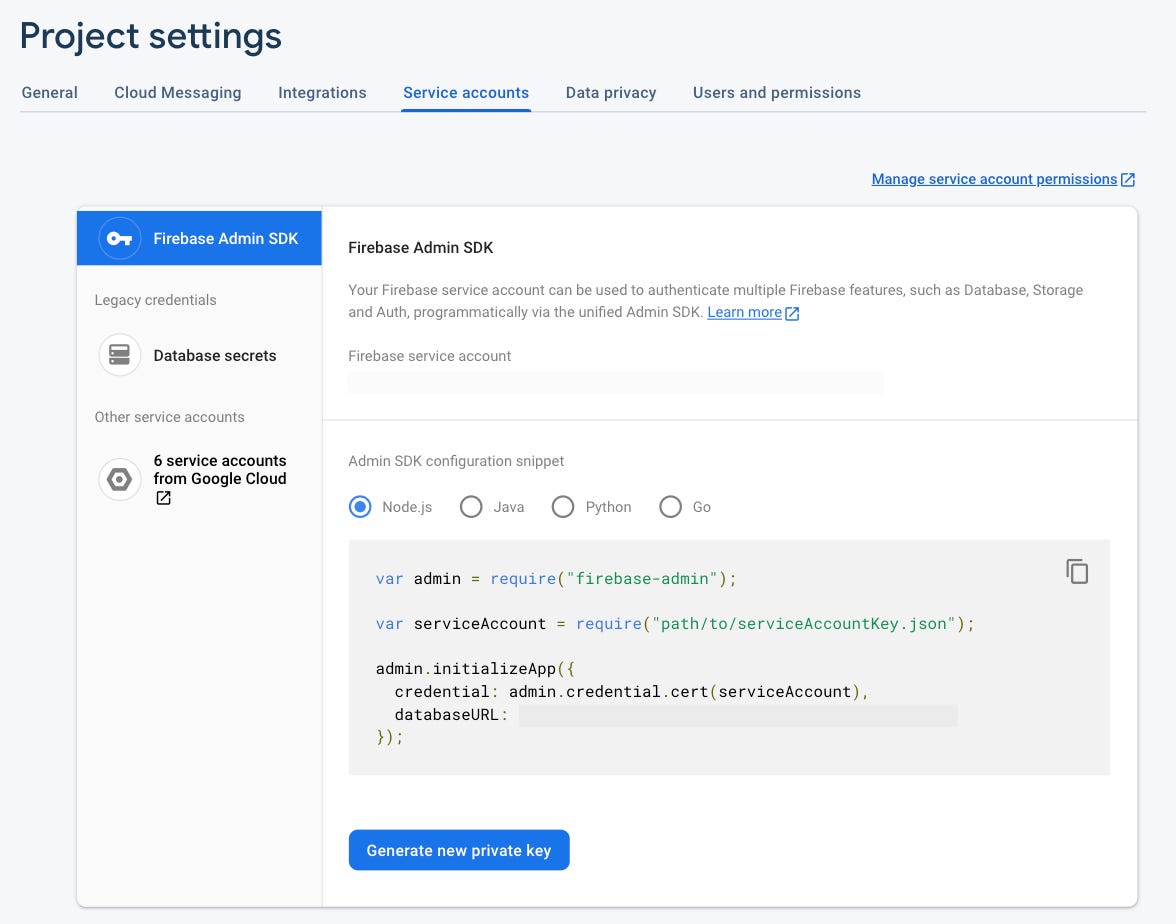Select the Go radio button

click(x=670, y=507)
